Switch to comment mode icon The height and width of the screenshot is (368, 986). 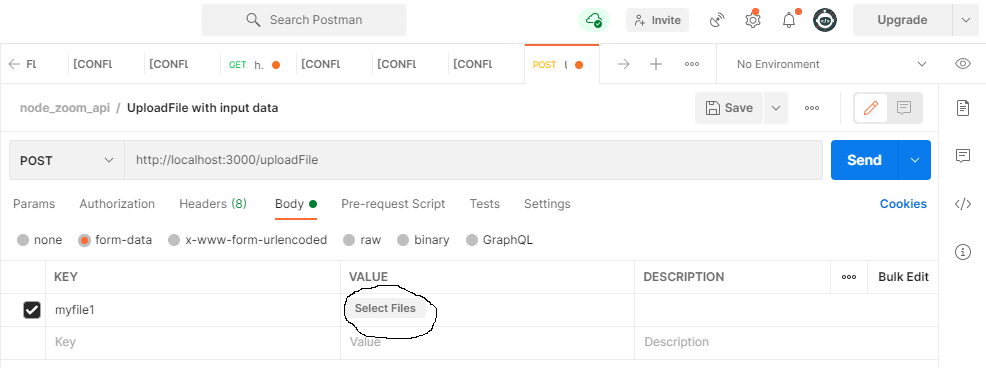(904, 108)
